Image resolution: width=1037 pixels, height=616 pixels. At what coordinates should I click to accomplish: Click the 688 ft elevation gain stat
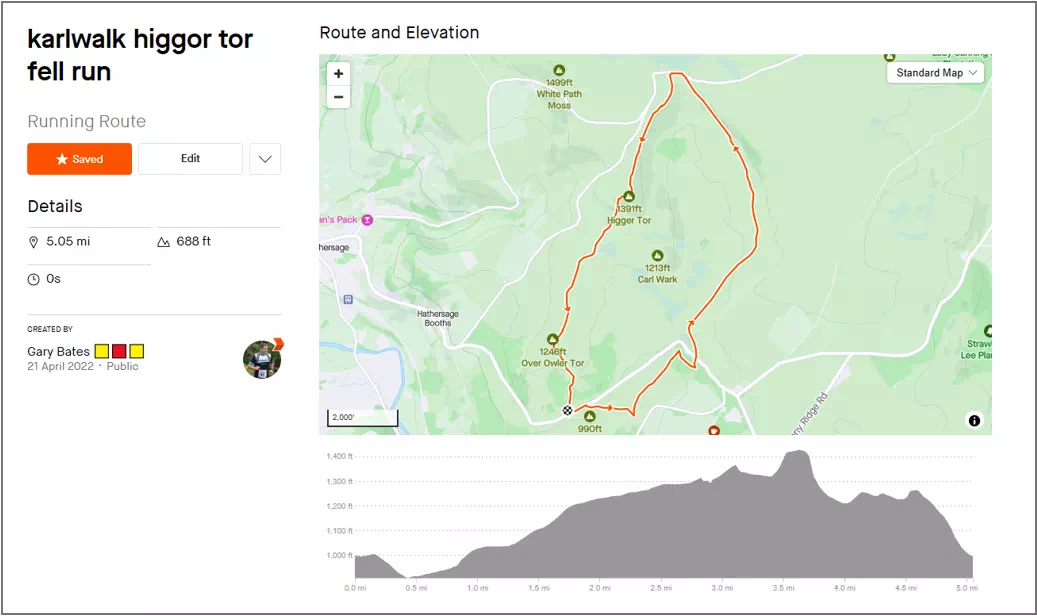click(x=193, y=242)
